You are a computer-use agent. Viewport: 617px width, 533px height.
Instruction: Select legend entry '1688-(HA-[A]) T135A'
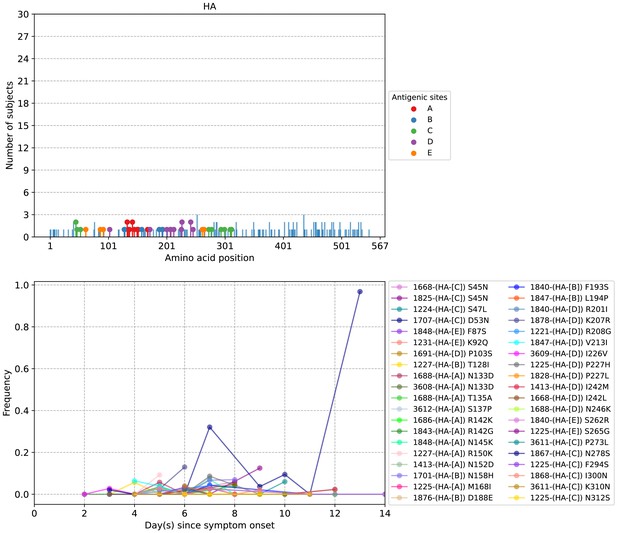point(442,398)
